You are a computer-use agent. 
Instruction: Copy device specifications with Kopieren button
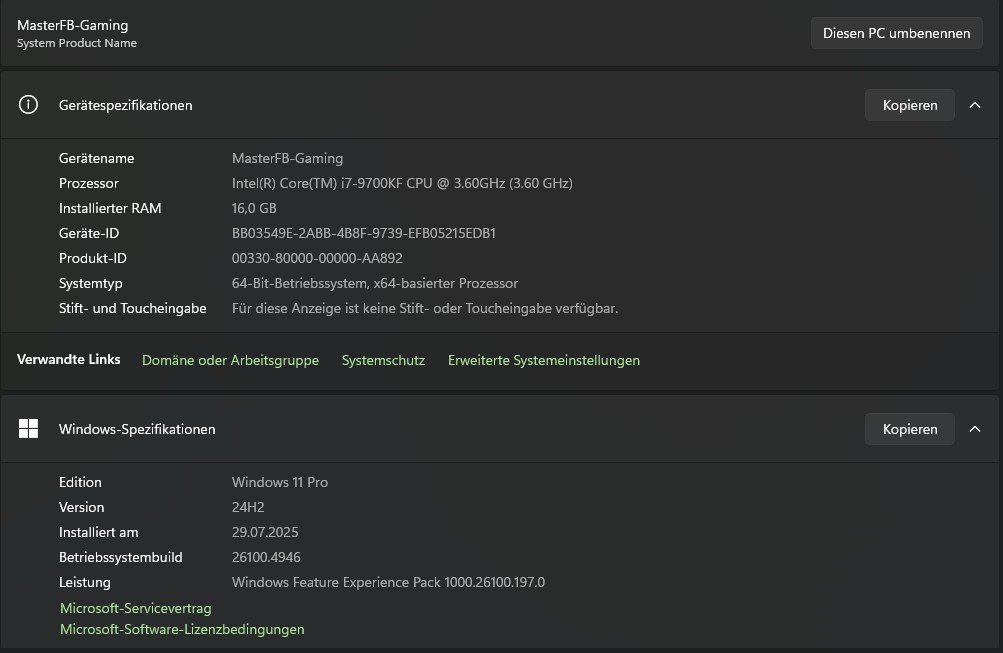(910, 105)
